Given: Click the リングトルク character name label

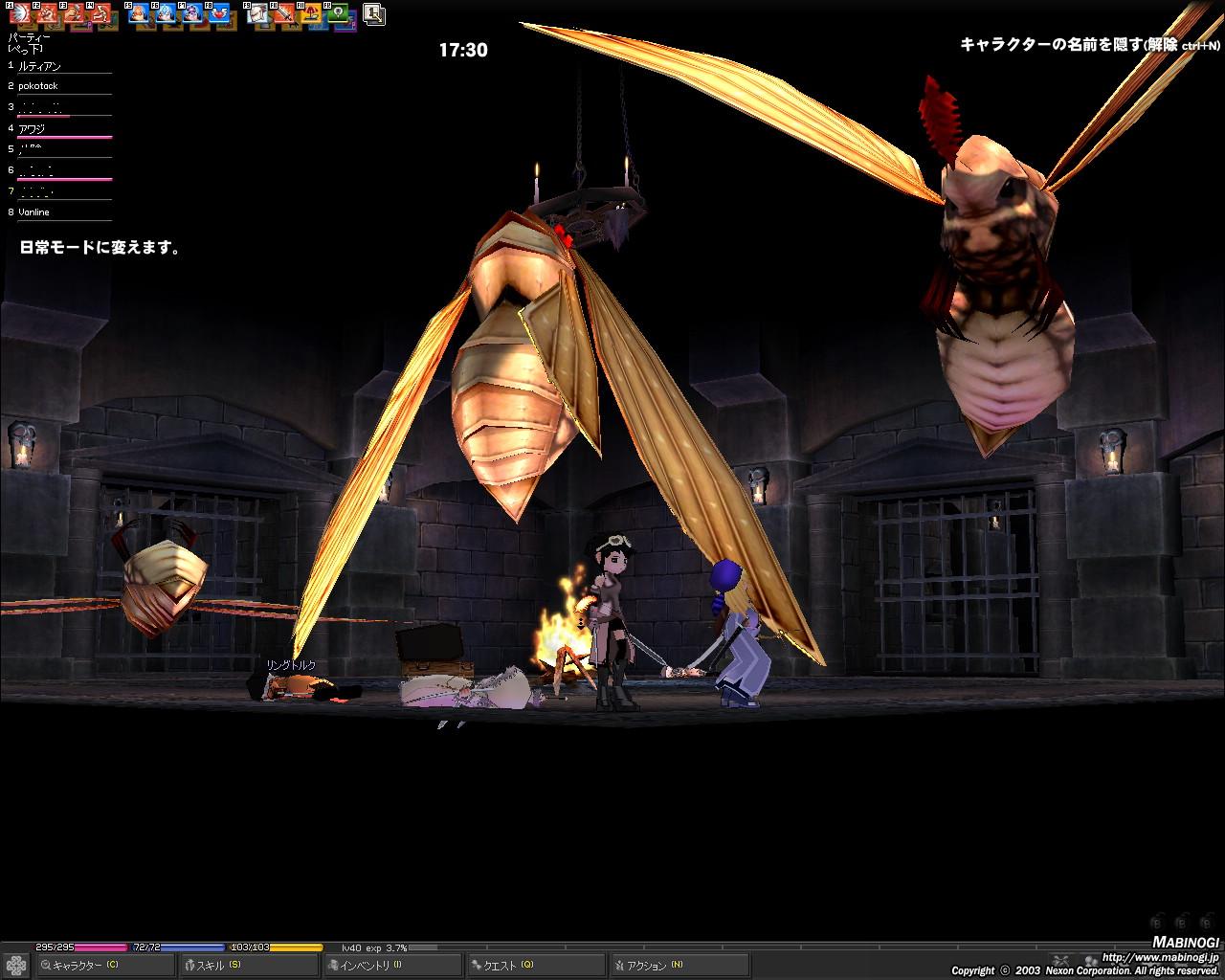Looking at the screenshot, I should pyautogui.click(x=291, y=665).
